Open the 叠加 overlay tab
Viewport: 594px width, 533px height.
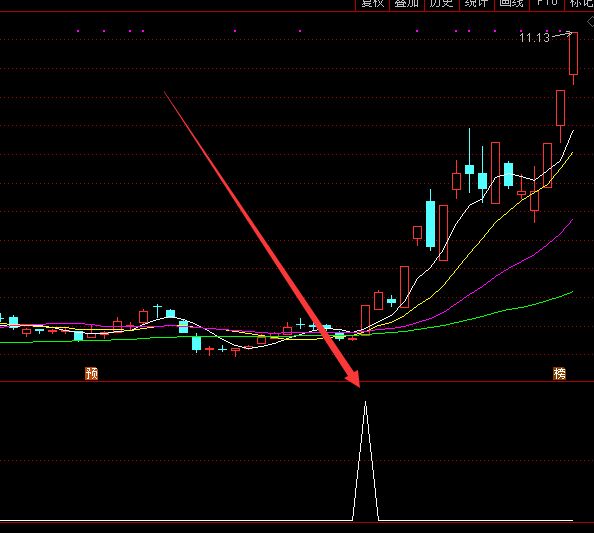click(407, 4)
